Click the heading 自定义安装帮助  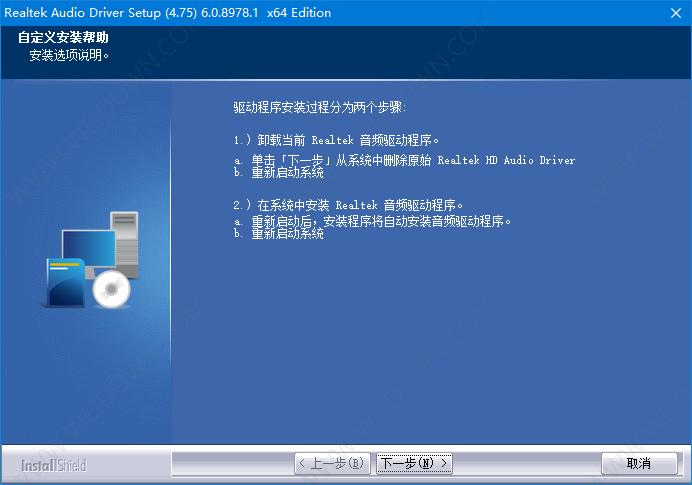(x=63, y=38)
